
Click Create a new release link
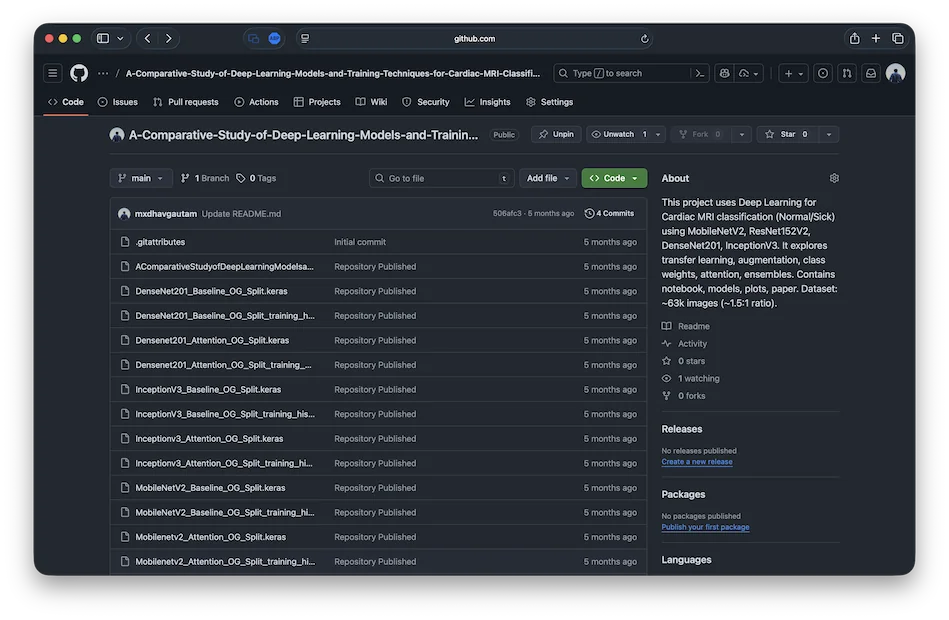[x=697, y=462]
